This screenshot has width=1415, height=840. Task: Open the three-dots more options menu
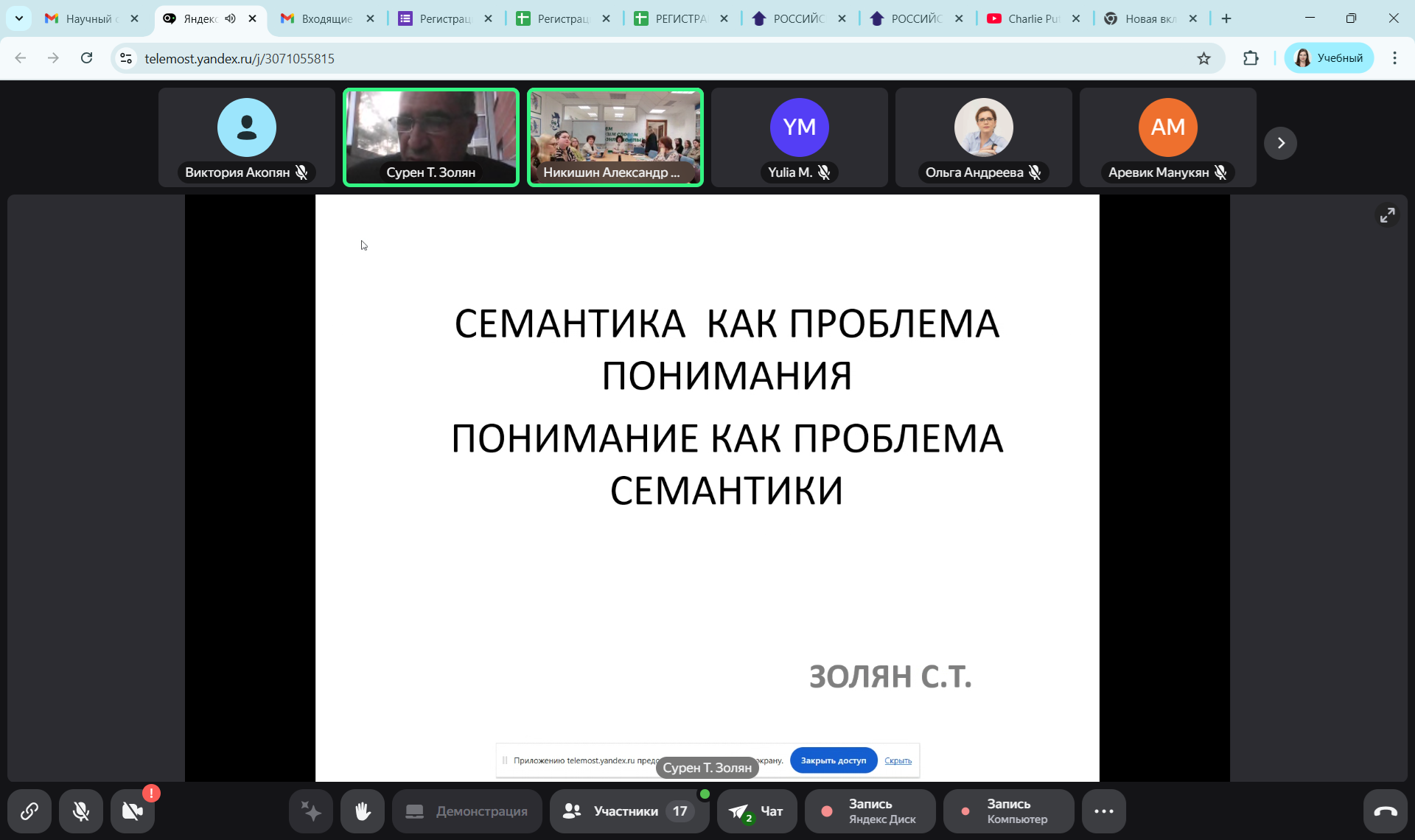pyautogui.click(x=1103, y=811)
